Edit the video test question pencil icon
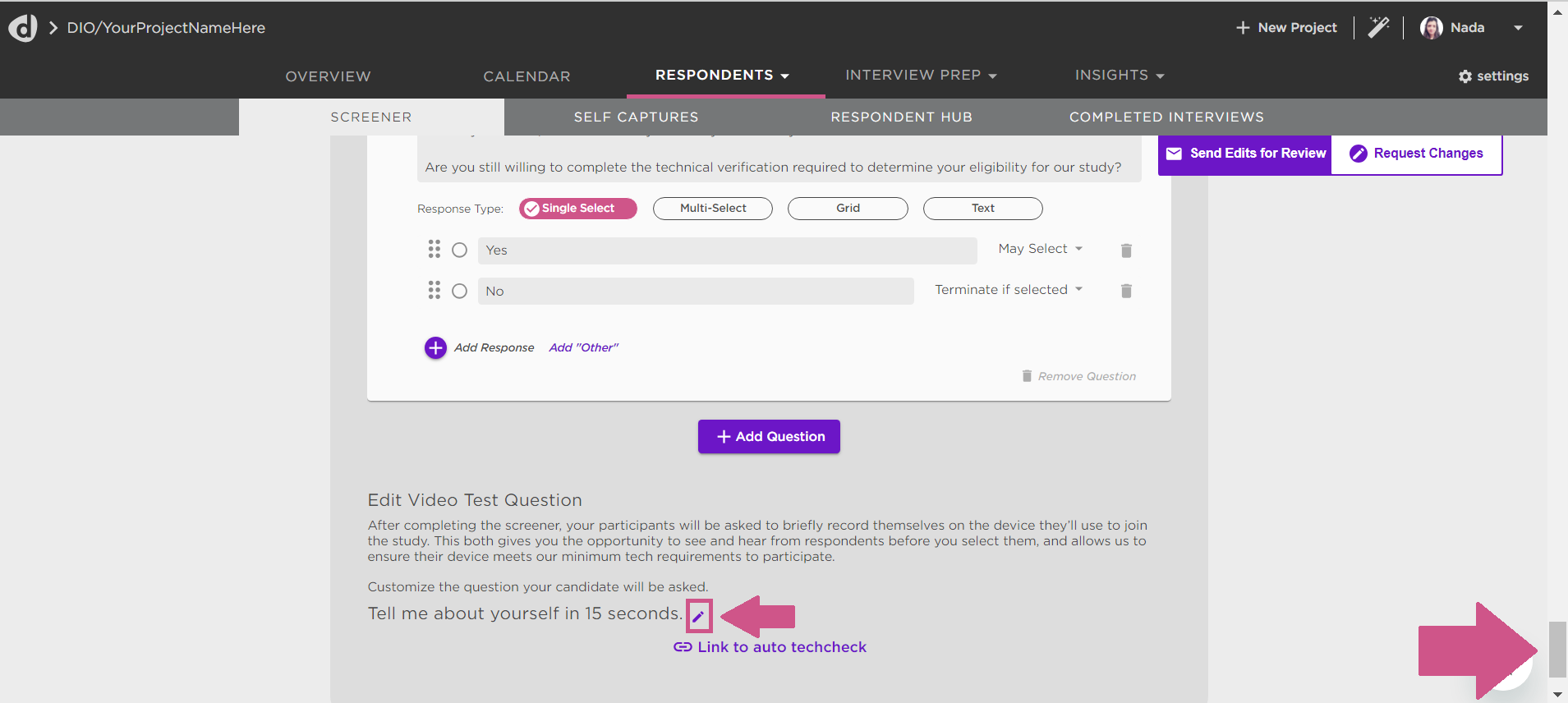Image resolution: width=1568 pixels, height=703 pixels. click(699, 616)
